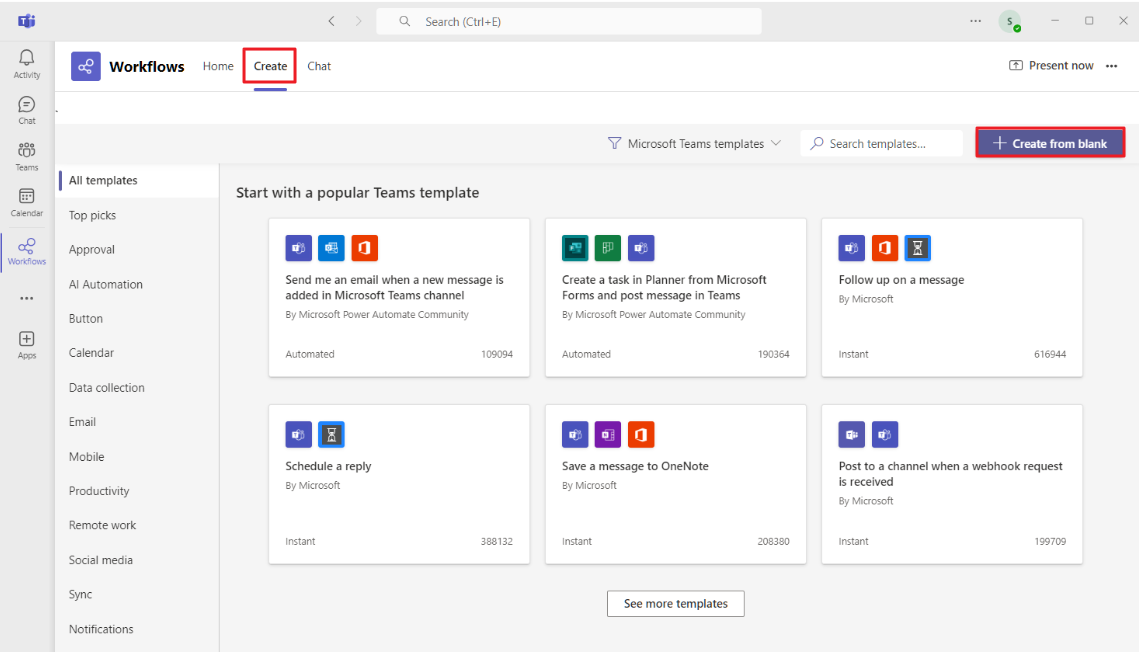Expand Microsoft Teams templates filter dropdown
This screenshot has height=652, width=1139.
pos(695,144)
